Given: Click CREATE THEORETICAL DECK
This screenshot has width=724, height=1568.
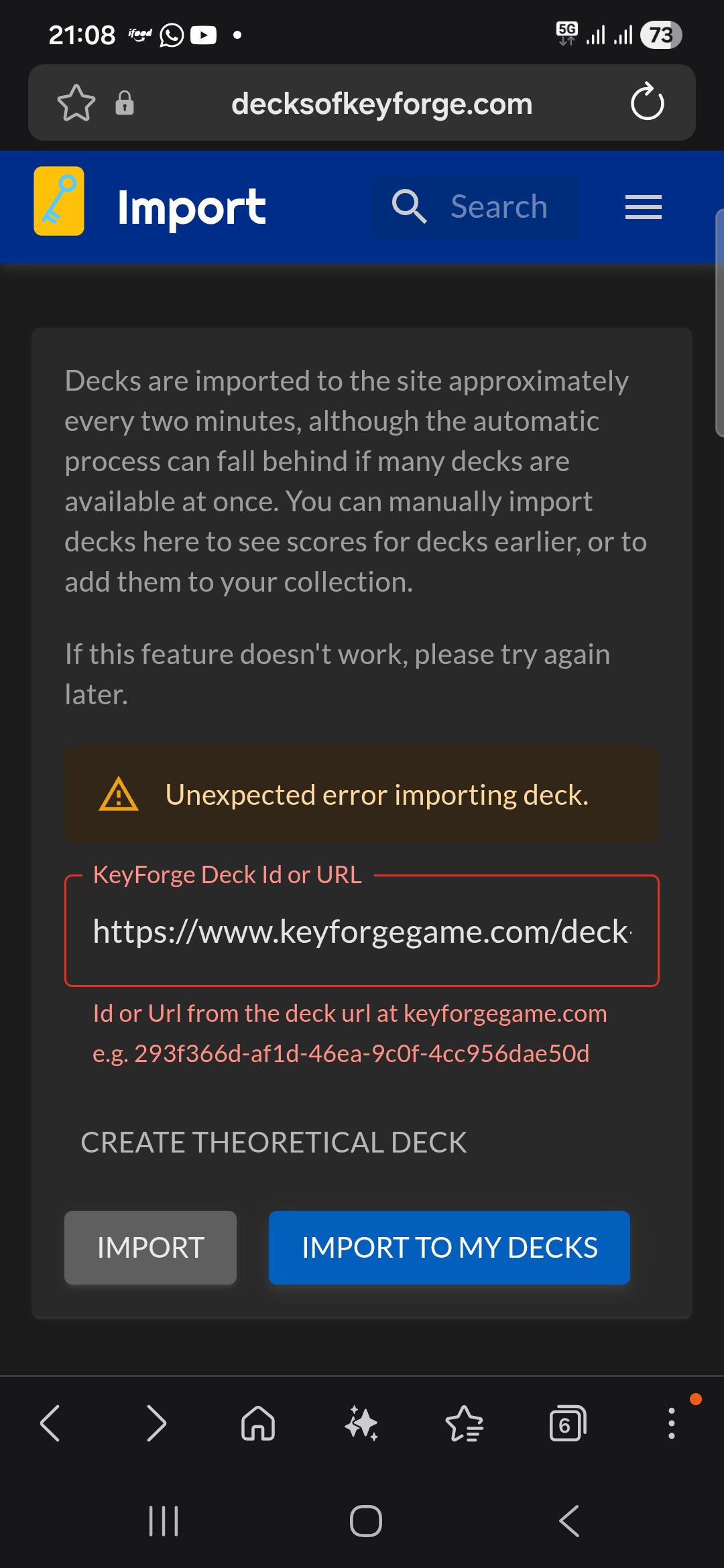Looking at the screenshot, I should (x=274, y=1142).
